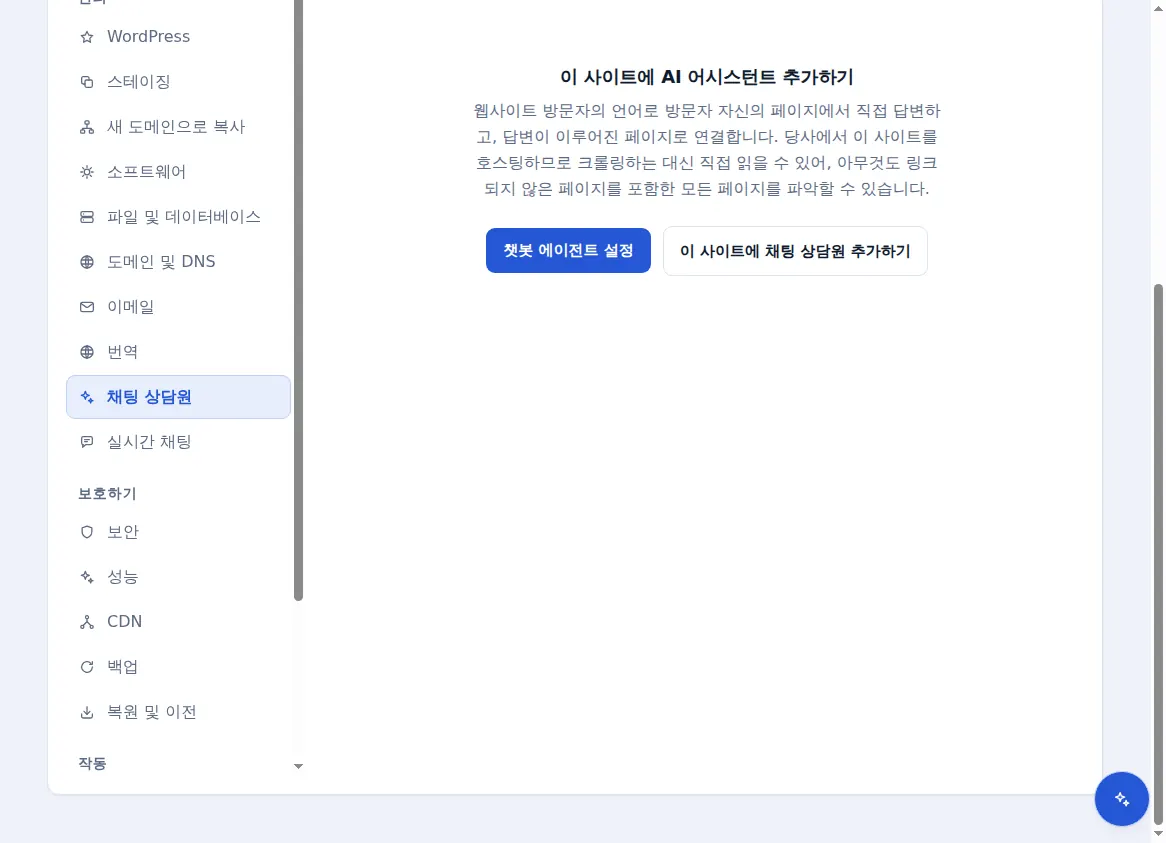Screen dimensions: 1166x843
Task: Click the 번역 globe icon
Action: 87,352
